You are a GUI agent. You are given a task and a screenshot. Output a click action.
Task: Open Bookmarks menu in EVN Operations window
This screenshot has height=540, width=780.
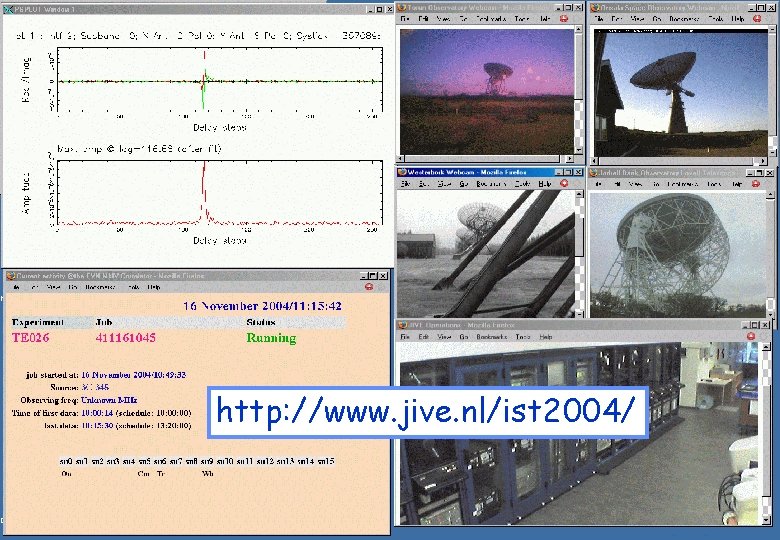coord(491,337)
